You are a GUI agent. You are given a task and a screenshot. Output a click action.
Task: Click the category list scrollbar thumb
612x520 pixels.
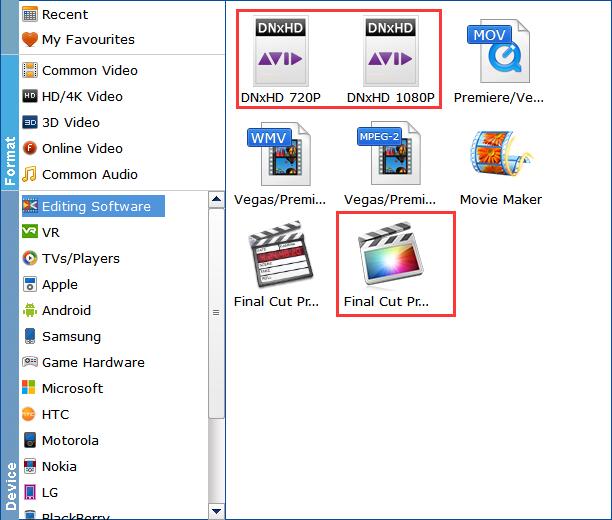[x=216, y=313]
